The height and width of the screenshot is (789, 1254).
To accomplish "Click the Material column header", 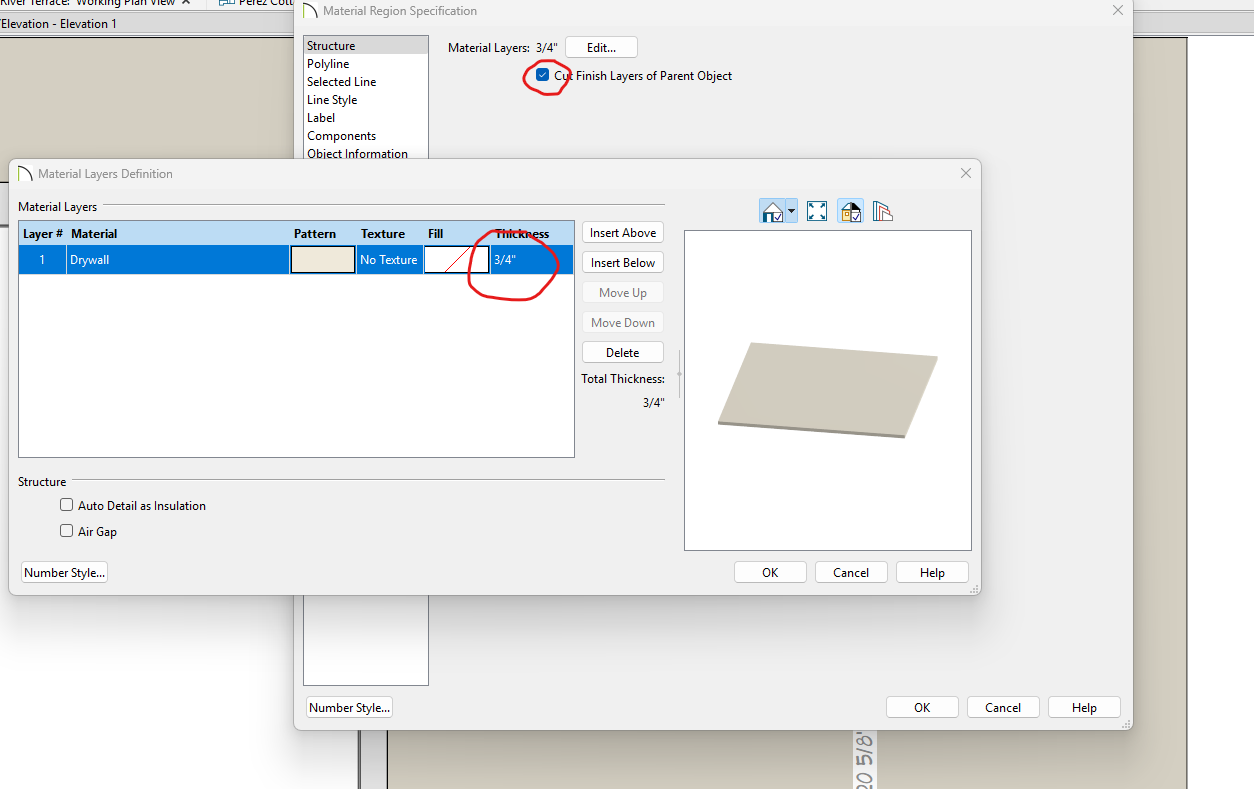I will (x=178, y=233).
